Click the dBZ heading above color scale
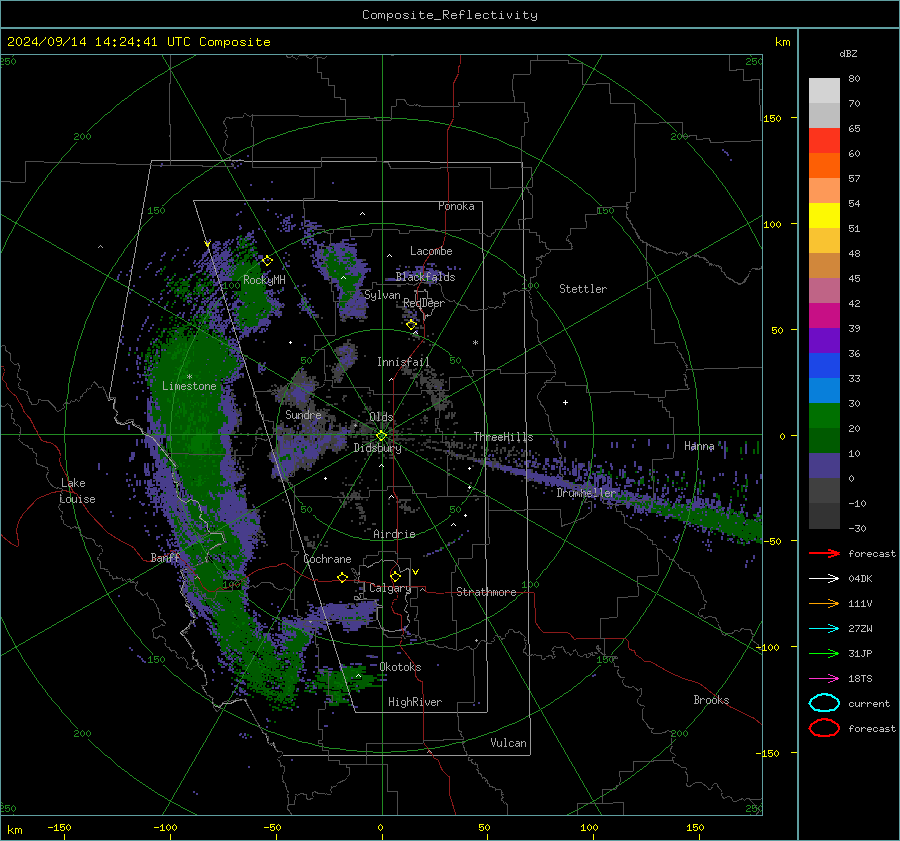Screen dimensions: 900x841 pos(848,53)
